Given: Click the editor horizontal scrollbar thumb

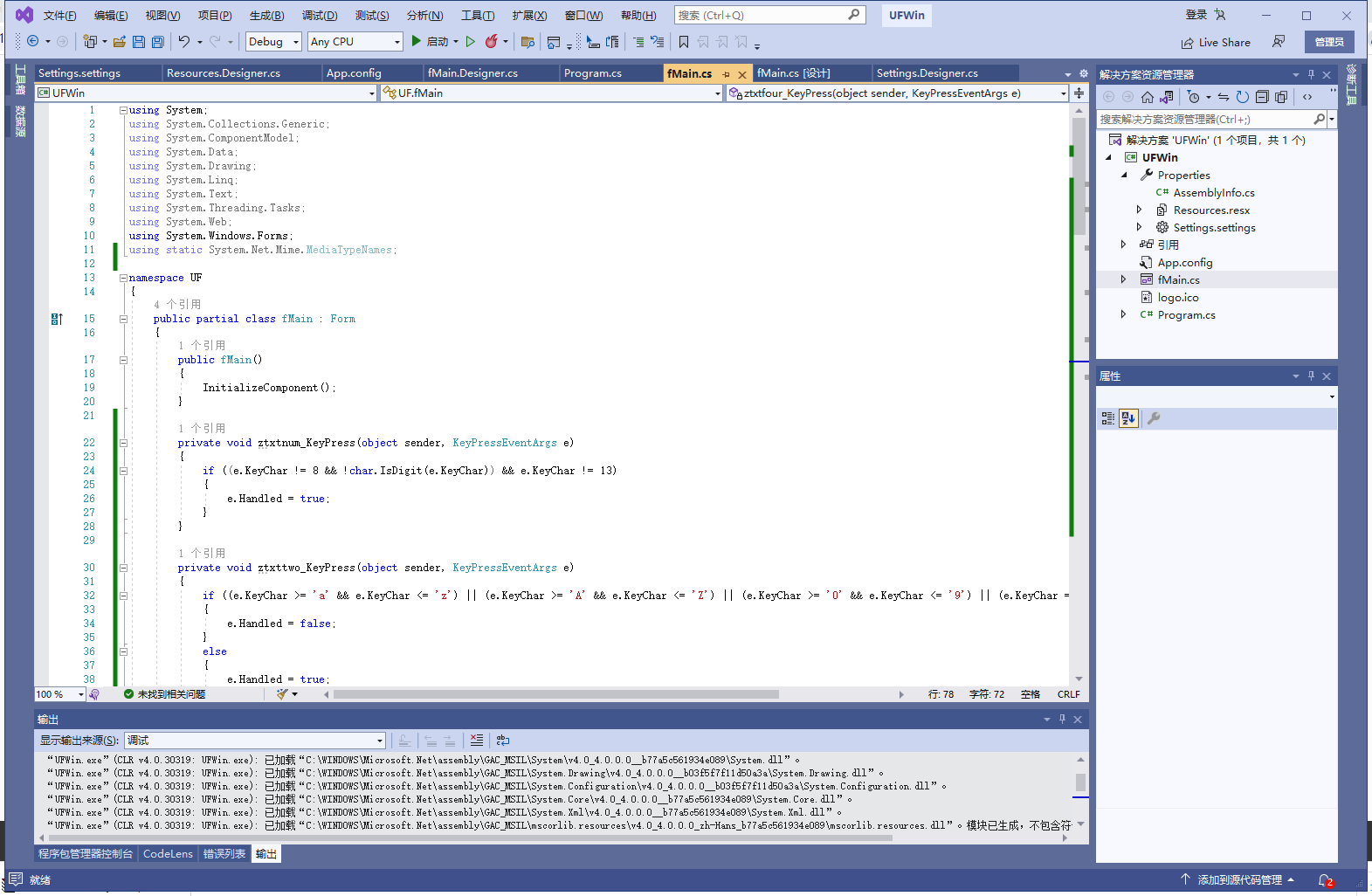Looking at the screenshot, I should tap(555, 694).
